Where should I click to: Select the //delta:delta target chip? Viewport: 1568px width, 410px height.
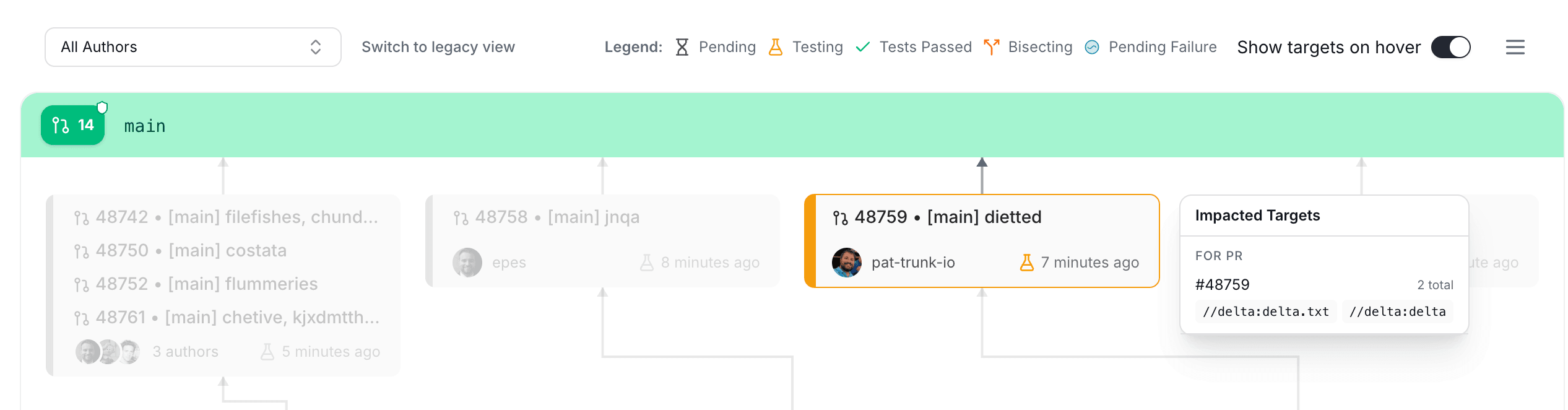(x=1397, y=312)
